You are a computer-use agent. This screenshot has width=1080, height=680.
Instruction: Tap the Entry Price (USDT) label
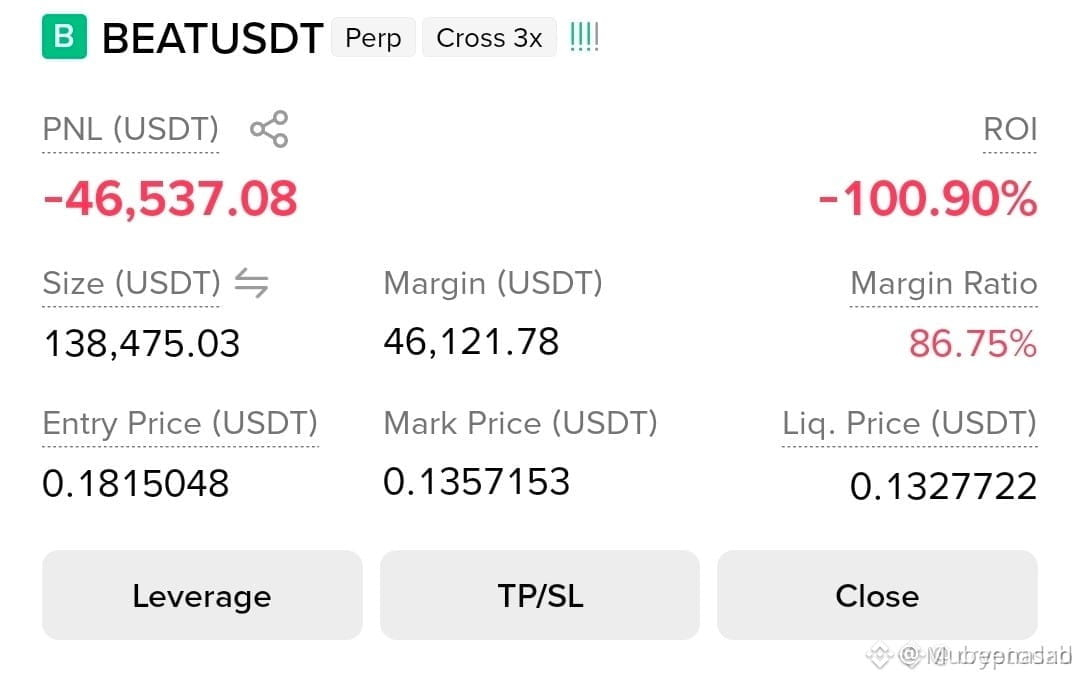[x=180, y=423]
